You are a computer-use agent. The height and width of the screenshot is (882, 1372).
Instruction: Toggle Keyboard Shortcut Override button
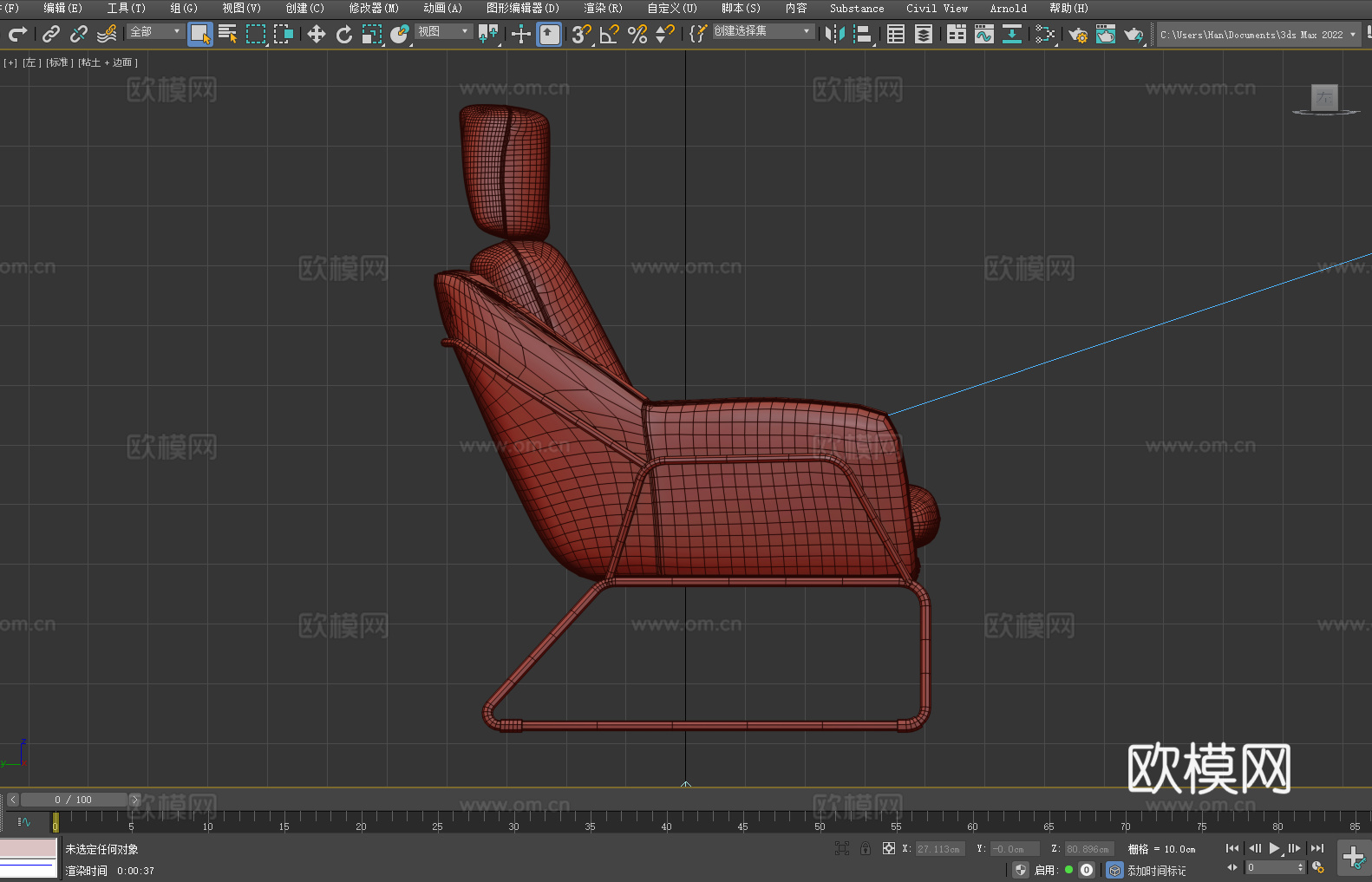[549, 34]
